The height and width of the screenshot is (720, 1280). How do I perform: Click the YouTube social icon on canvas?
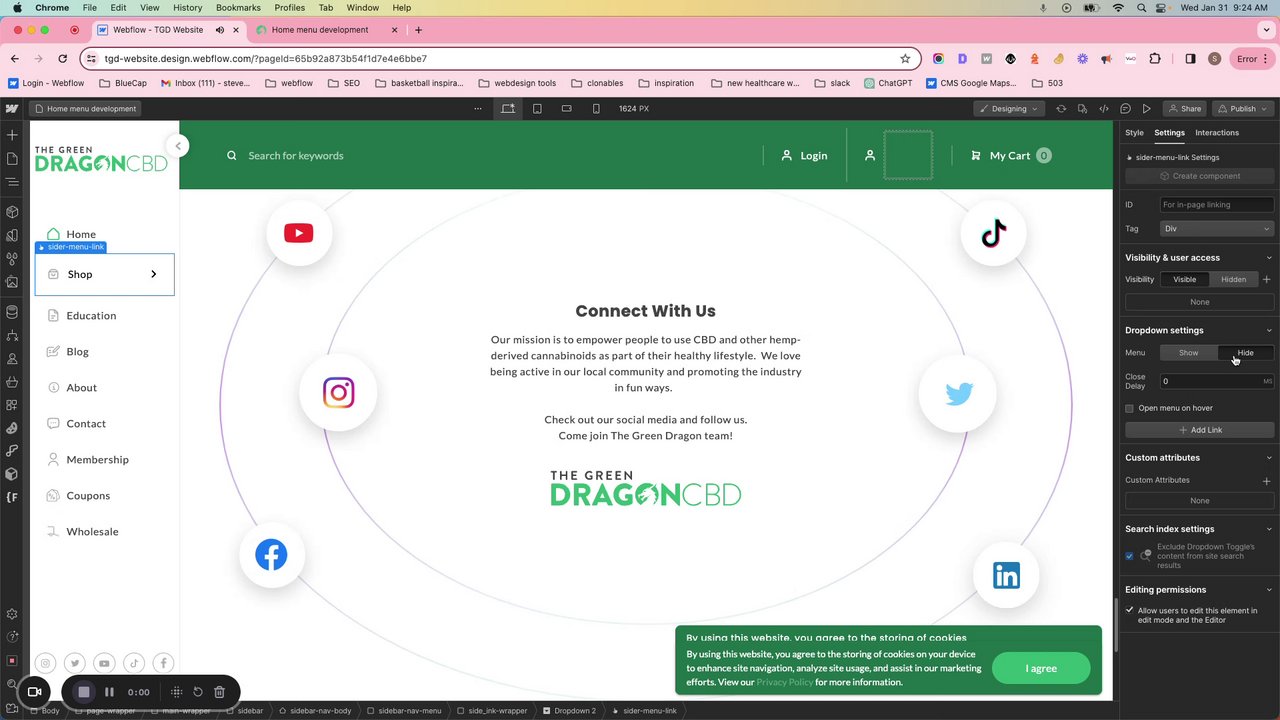click(x=298, y=233)
